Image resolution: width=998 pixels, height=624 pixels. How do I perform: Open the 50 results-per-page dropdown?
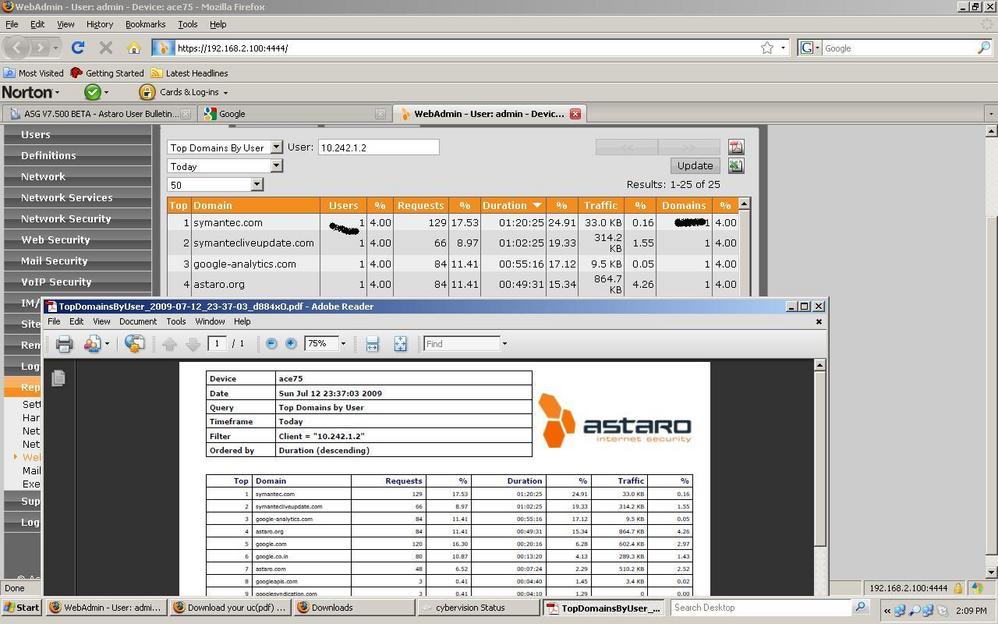[257, 185]
